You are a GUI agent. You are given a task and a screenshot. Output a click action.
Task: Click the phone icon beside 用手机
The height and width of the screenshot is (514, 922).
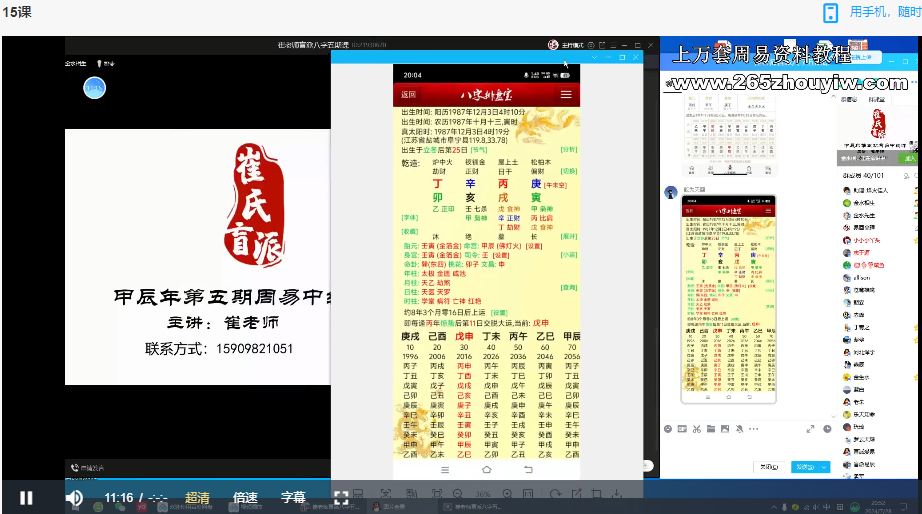[829, 12]
